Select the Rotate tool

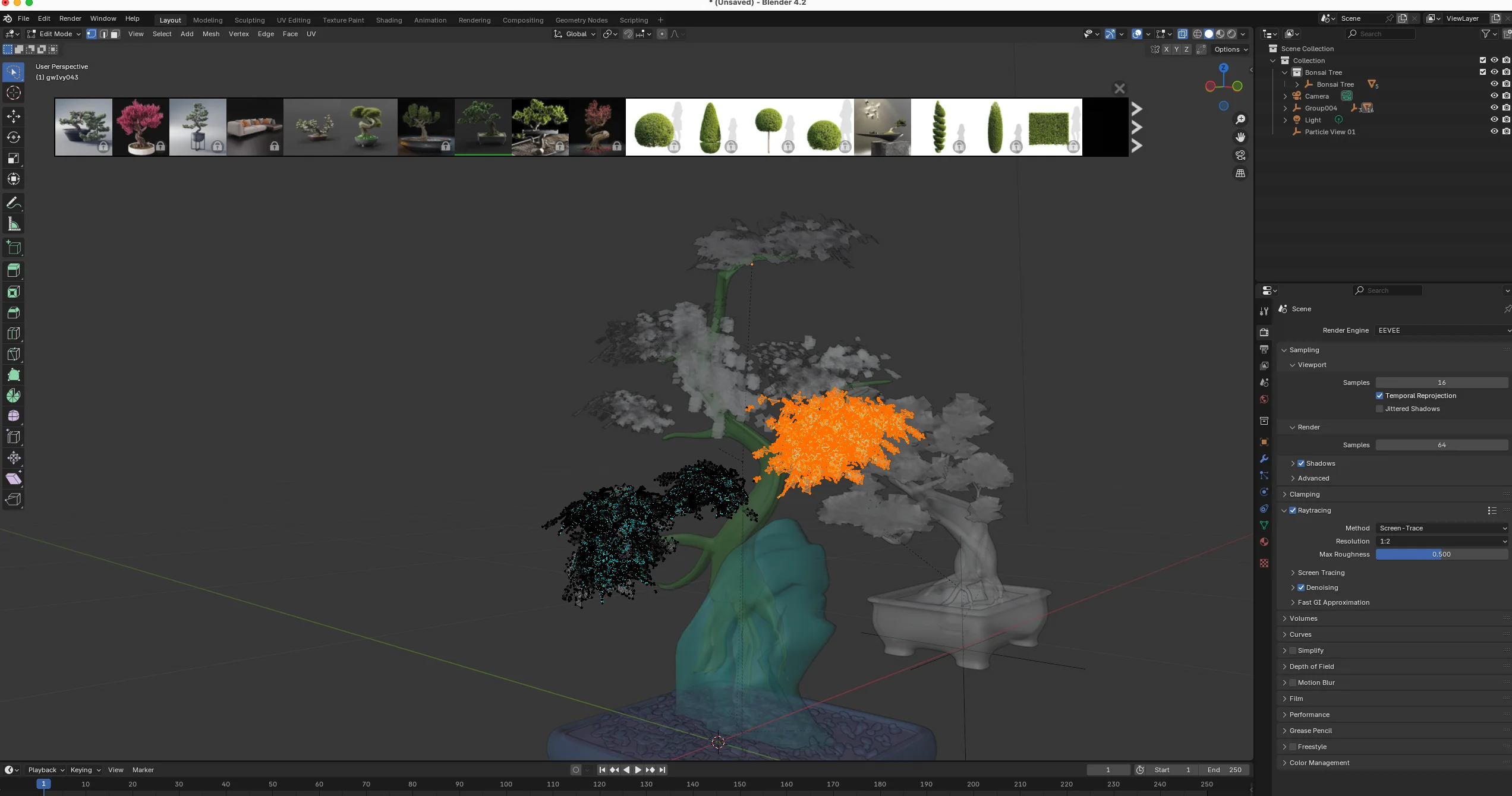click(14, 137)
